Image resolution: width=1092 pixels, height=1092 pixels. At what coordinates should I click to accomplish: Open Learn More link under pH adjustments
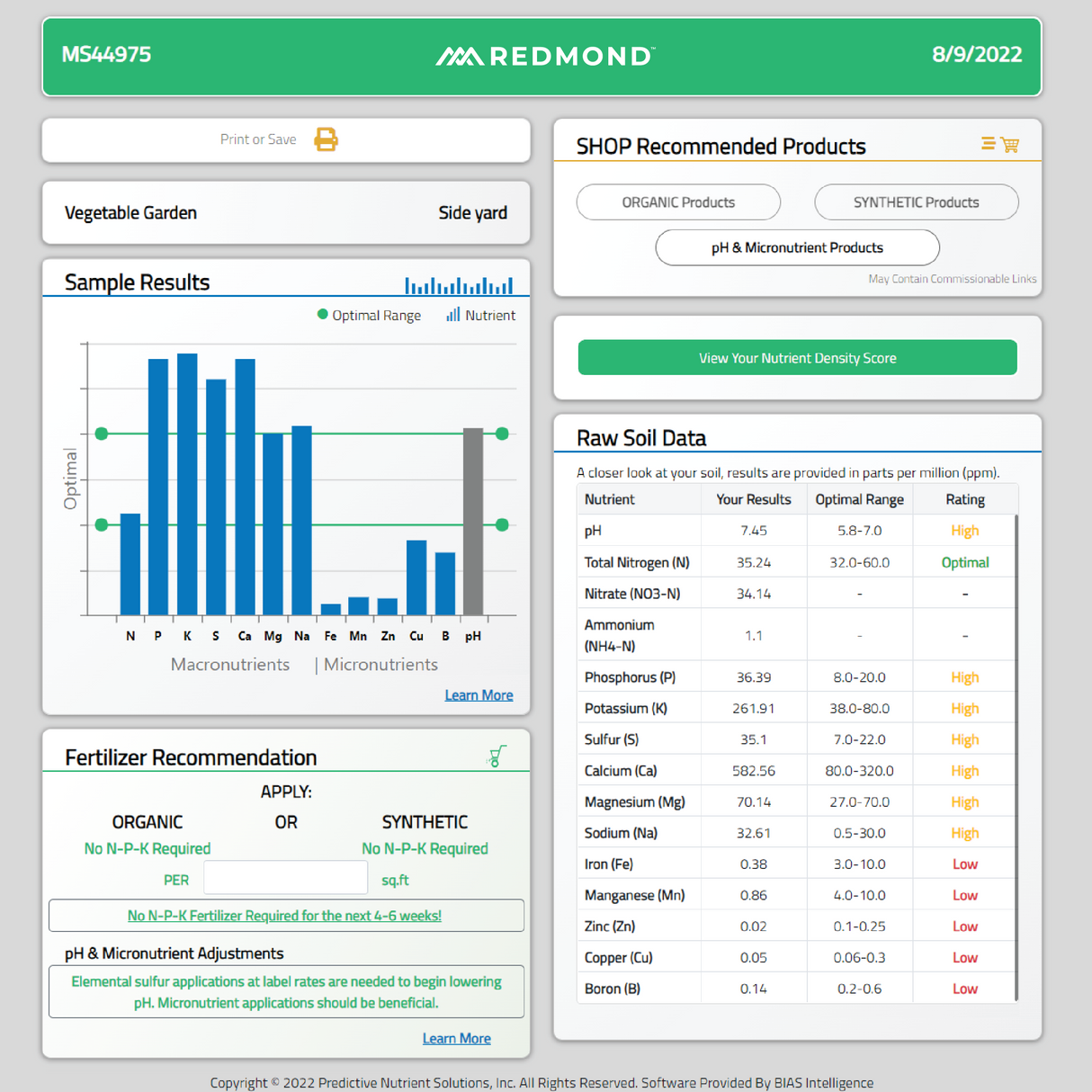tap(456, 1039)
